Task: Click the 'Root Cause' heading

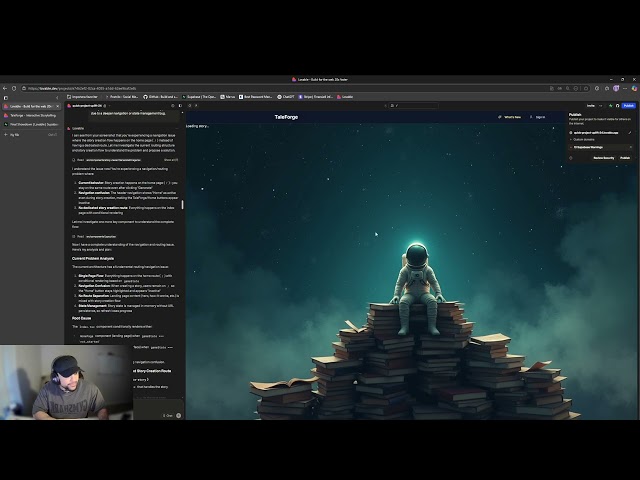Action: (82, 318)
